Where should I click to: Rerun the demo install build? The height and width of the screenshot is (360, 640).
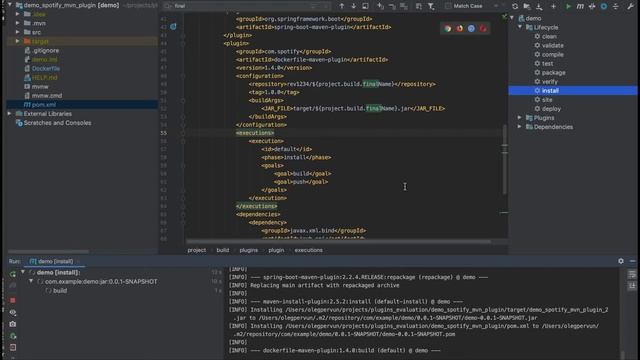(13, 274)
